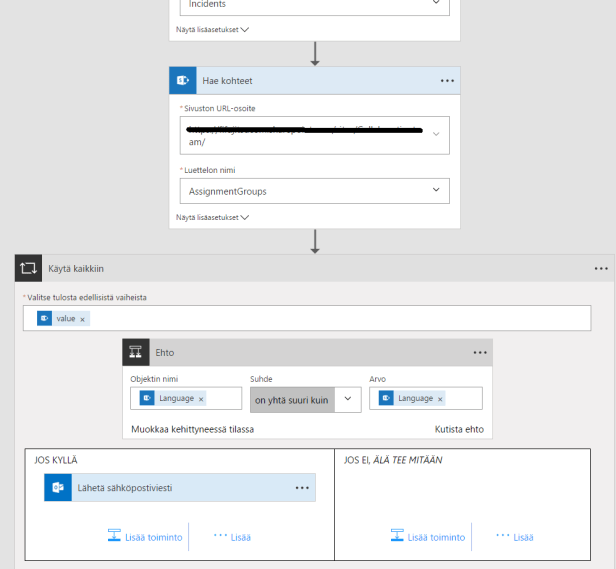
Task: Click the Käytä kaikkiin header title
Action: coord(76,269)
